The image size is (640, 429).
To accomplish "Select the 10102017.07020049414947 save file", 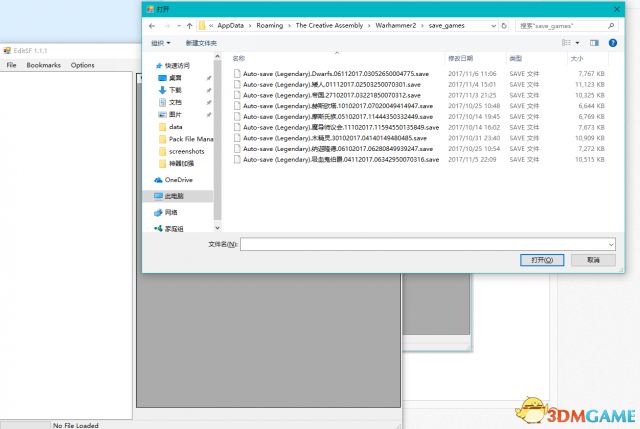I will pyautogui.click(x=338, y=106).
